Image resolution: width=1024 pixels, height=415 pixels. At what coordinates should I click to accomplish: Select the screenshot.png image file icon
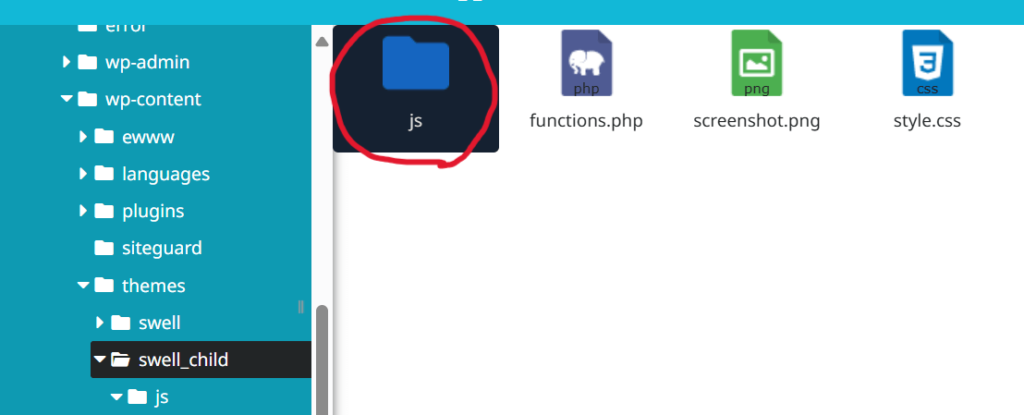pos(757,63)
